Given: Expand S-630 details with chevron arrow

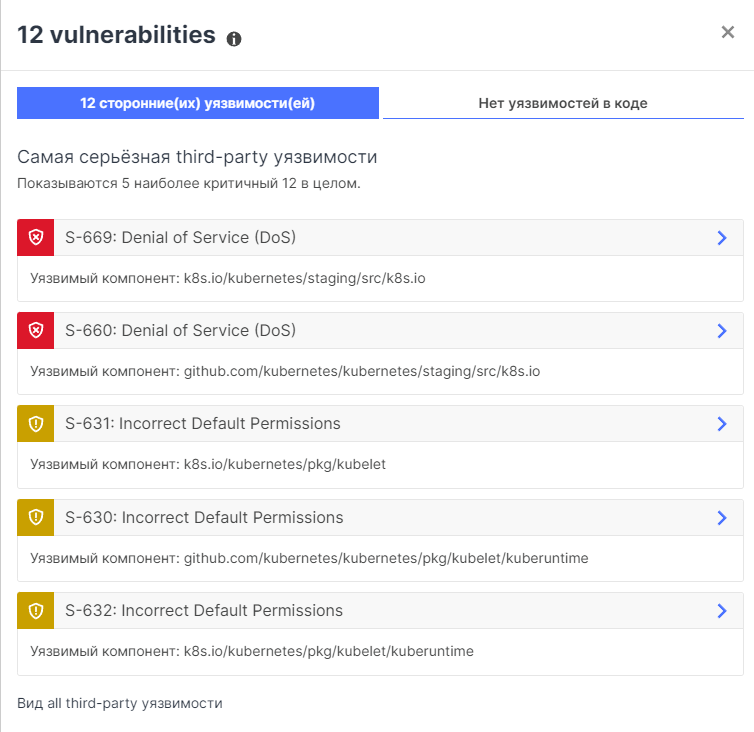Looking at the screenshot, I should click(x=722, y=518).
